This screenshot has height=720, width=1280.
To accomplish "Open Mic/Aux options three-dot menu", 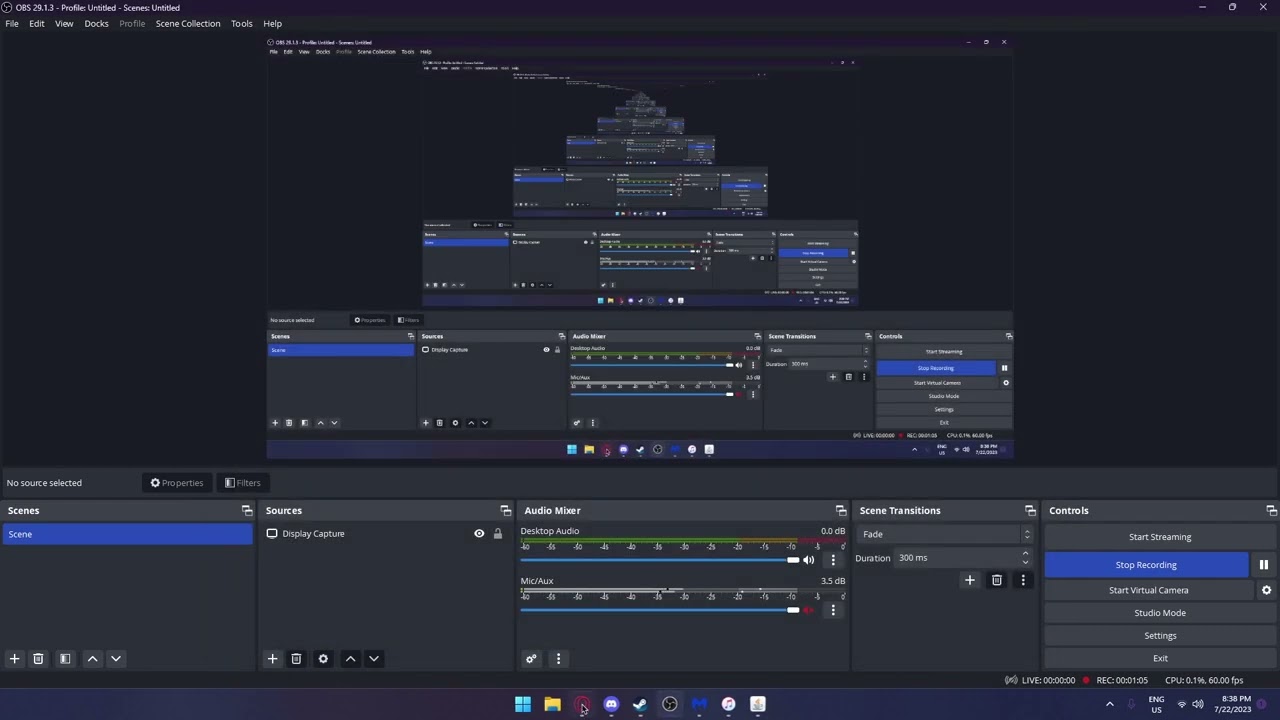I will (x=832, y=610).
